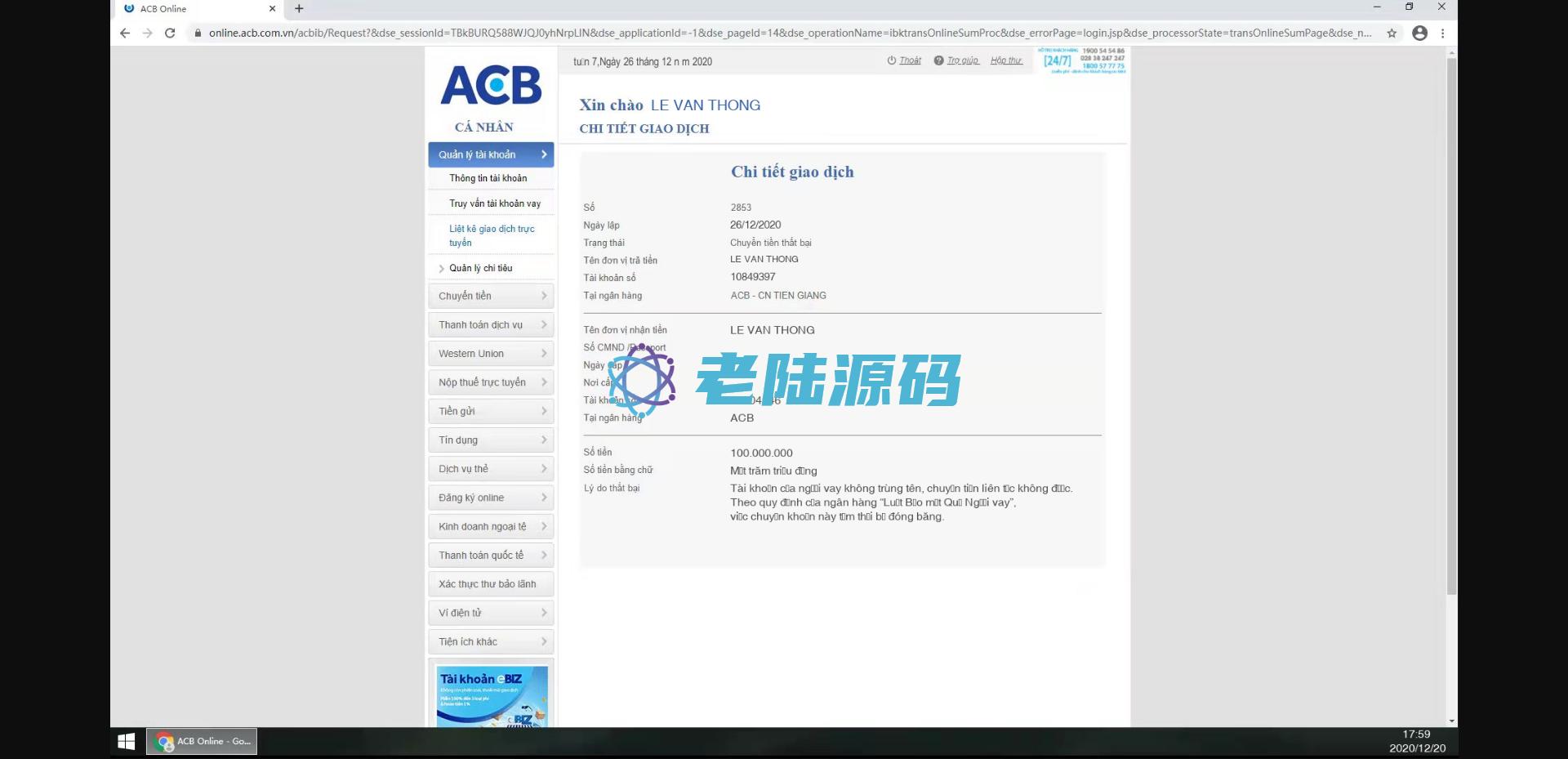Viewport: 1568px width, 759px height.
Task: Close the ACB Online tab
Action: 273,9
